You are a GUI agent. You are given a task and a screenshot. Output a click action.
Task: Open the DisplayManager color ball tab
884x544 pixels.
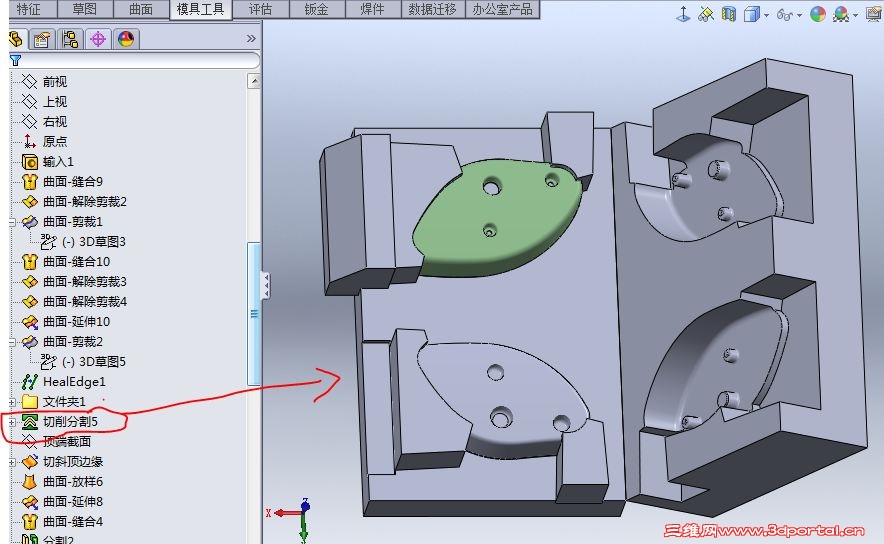click(x=126, y=39)
